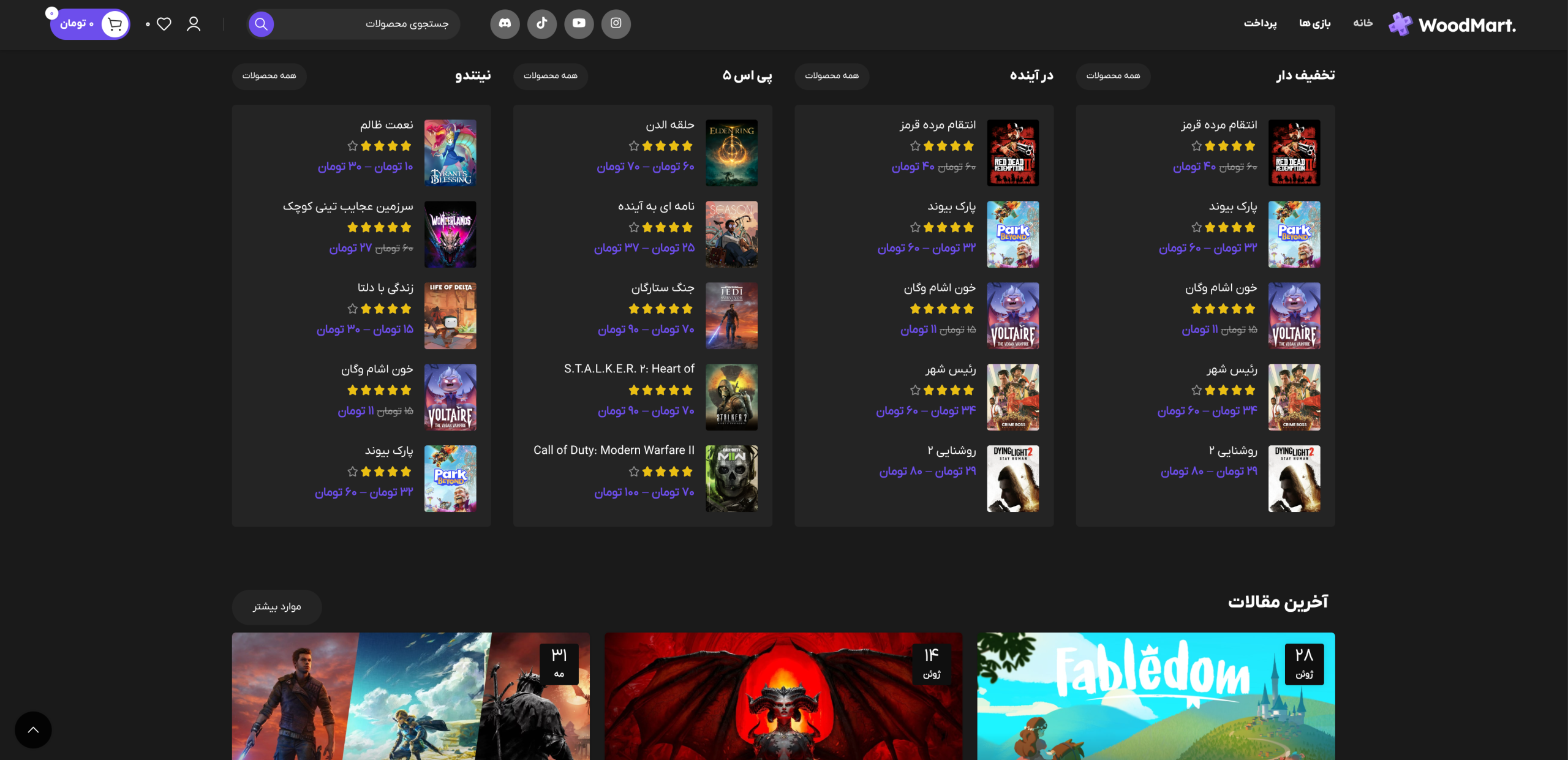Open the wishlist heart icon
1568x760 pixels.
pyautogui.click(x=164, y=24)
